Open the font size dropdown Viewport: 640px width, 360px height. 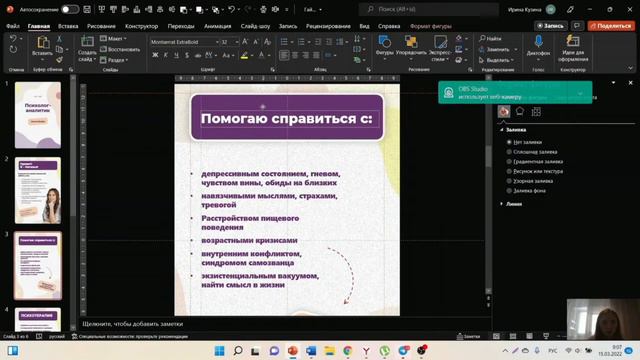(237, 42)
